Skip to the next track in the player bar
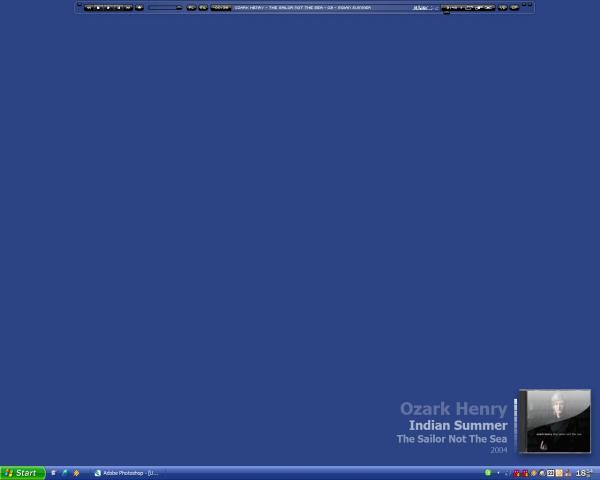This screenshot has width=600, height=480. pyautogui.click(x=128, y=8)
